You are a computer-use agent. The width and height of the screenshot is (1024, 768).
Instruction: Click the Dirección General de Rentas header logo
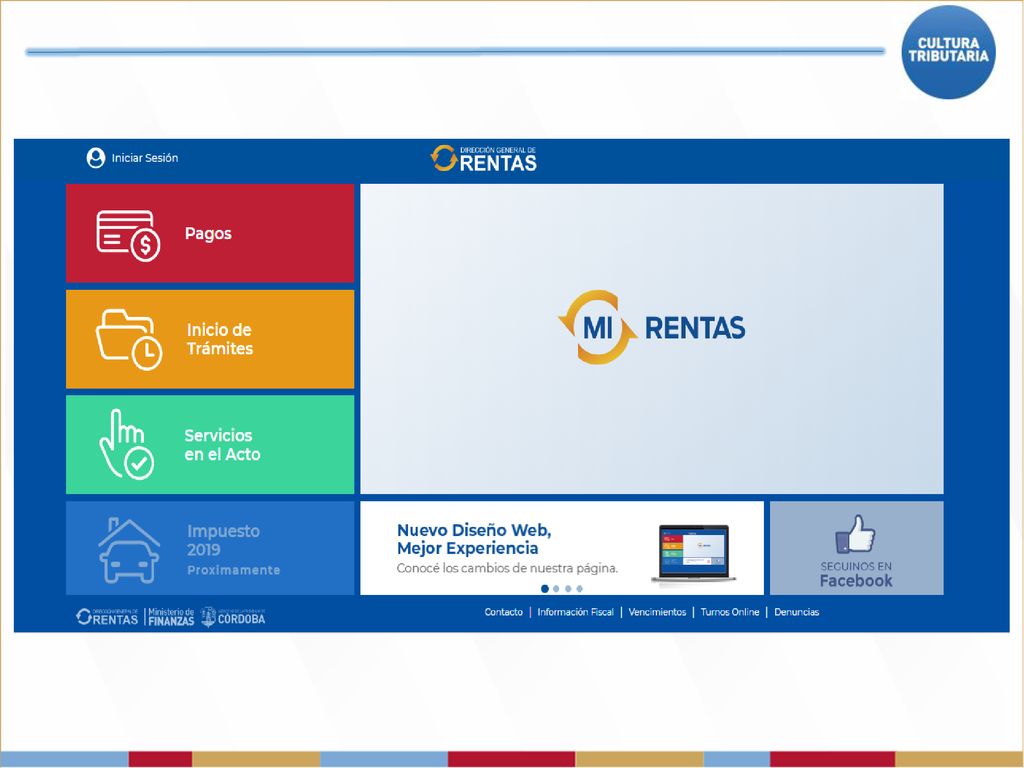[484, 159]
